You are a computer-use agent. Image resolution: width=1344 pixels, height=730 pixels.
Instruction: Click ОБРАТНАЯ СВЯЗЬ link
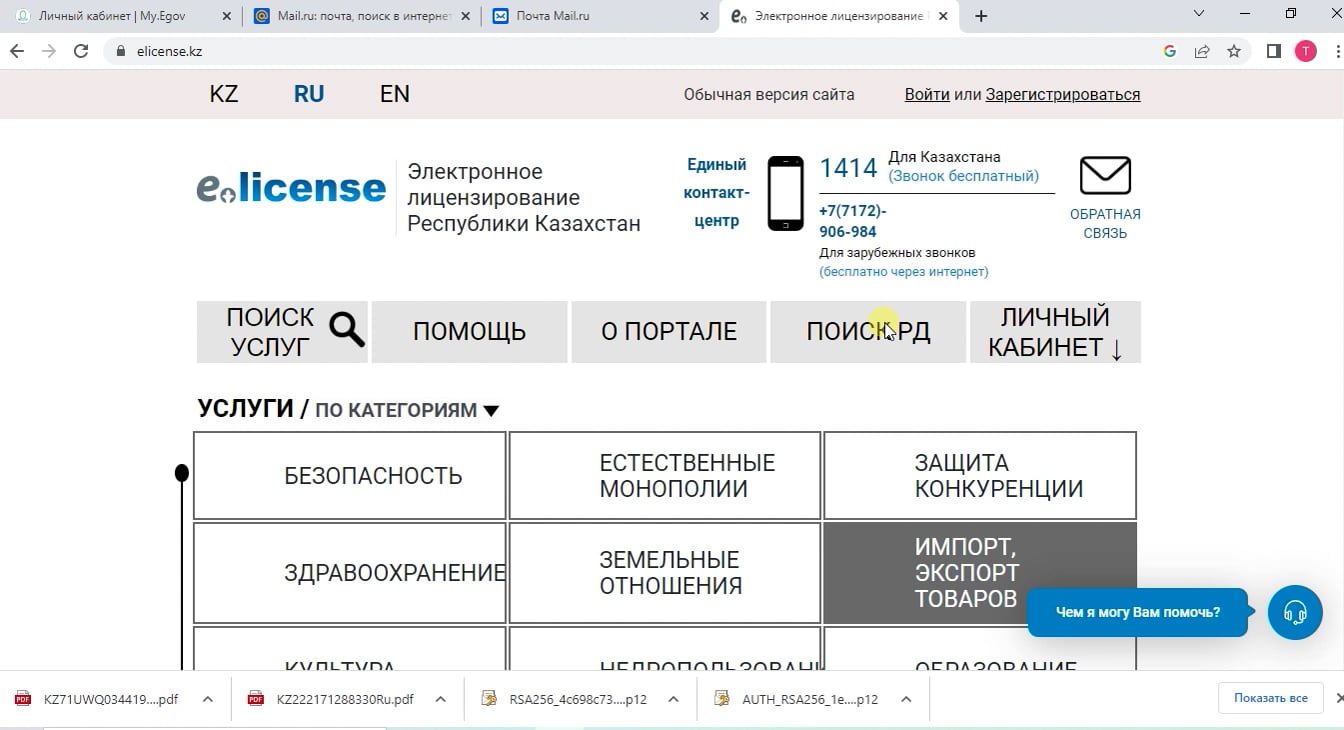coord(1105,224)
